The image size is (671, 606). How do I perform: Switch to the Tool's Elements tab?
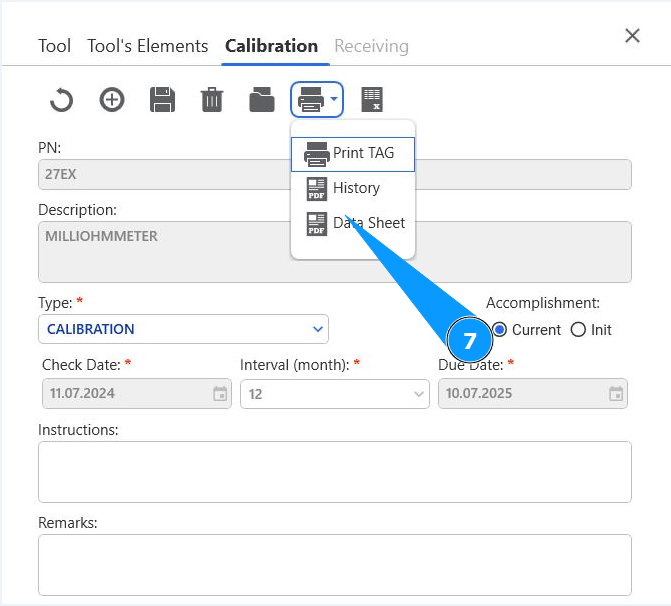(147, 46)
